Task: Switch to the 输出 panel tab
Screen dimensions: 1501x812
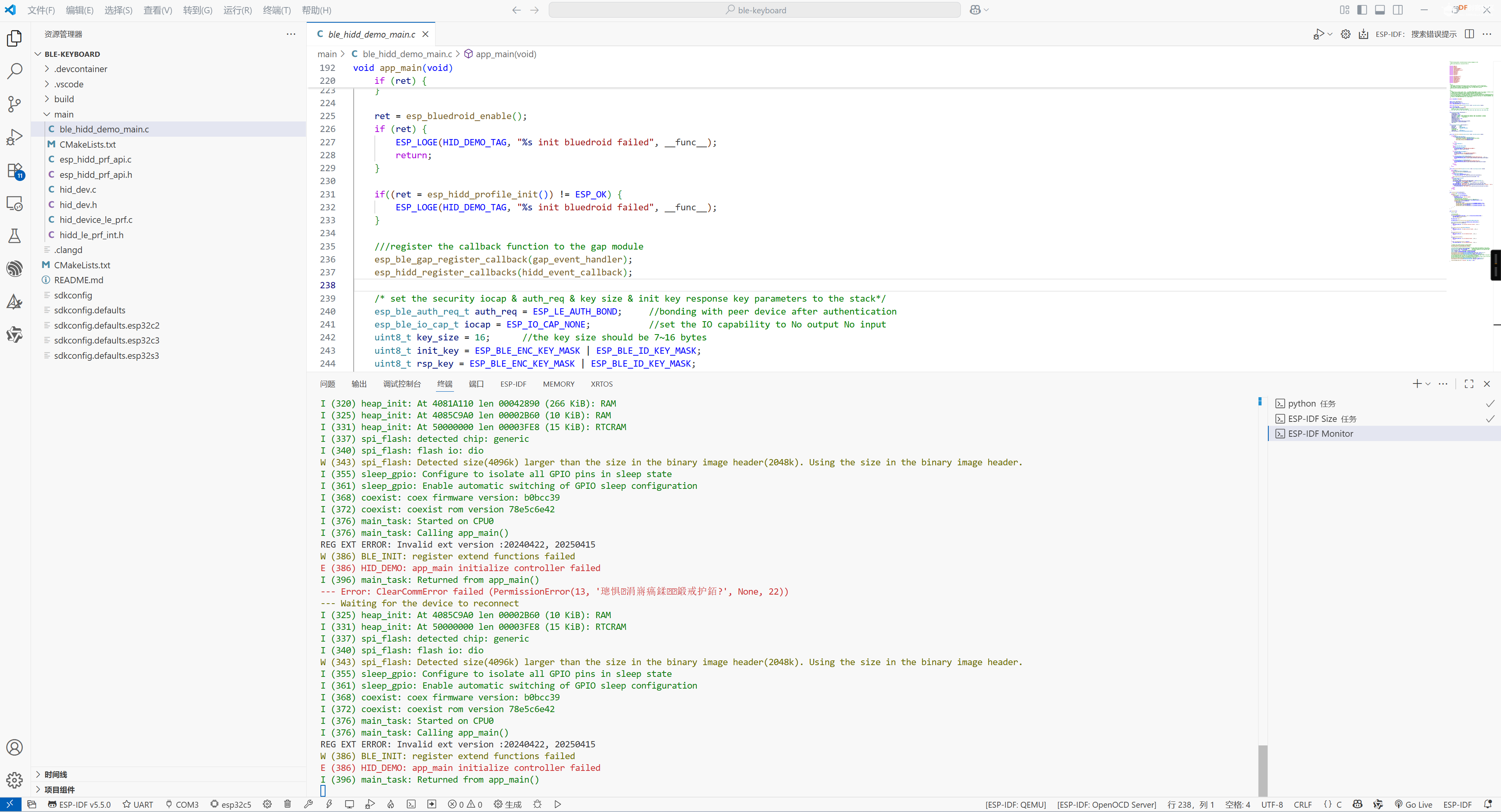Action: (x=359, y=384)
